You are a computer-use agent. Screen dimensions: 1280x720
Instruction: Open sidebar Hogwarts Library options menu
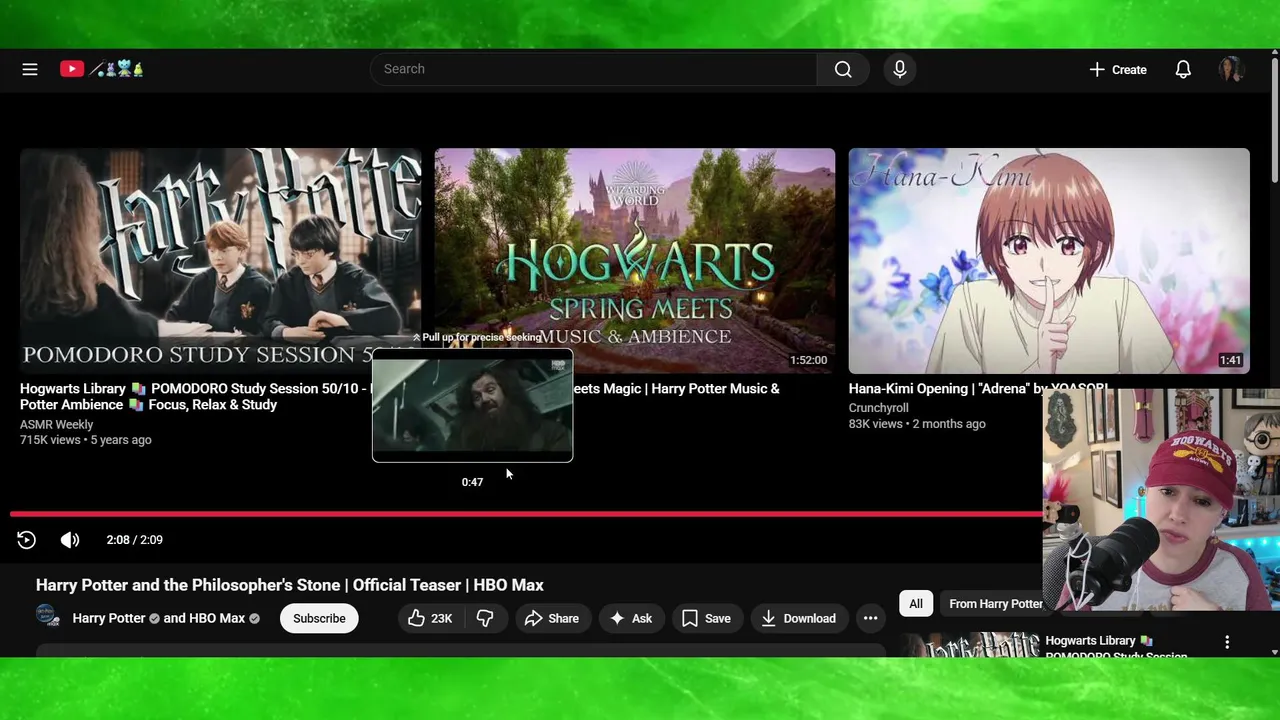tap(1227, 642)
